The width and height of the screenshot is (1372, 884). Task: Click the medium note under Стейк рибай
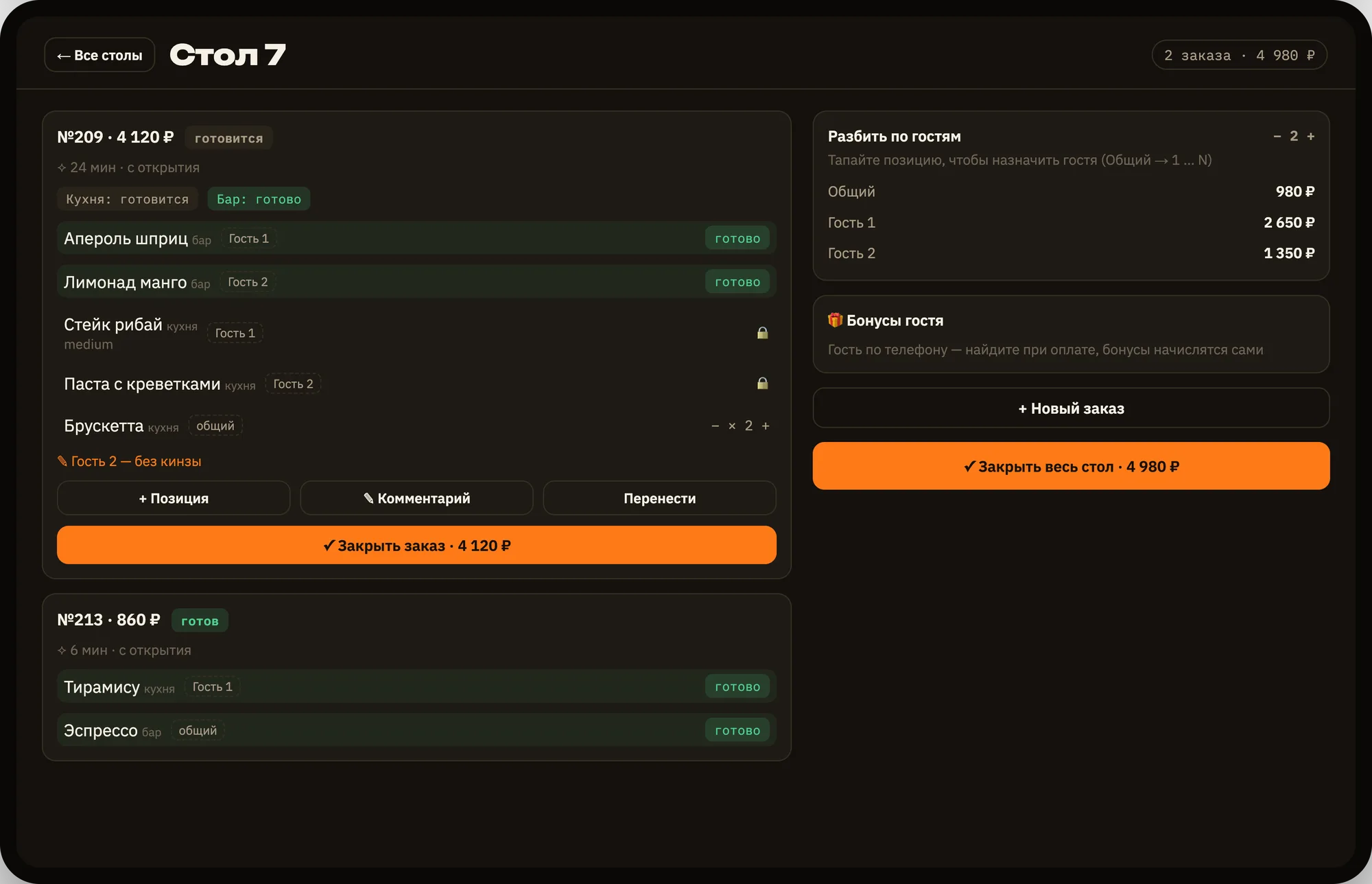pyautogui.click(x=88, y=345)
